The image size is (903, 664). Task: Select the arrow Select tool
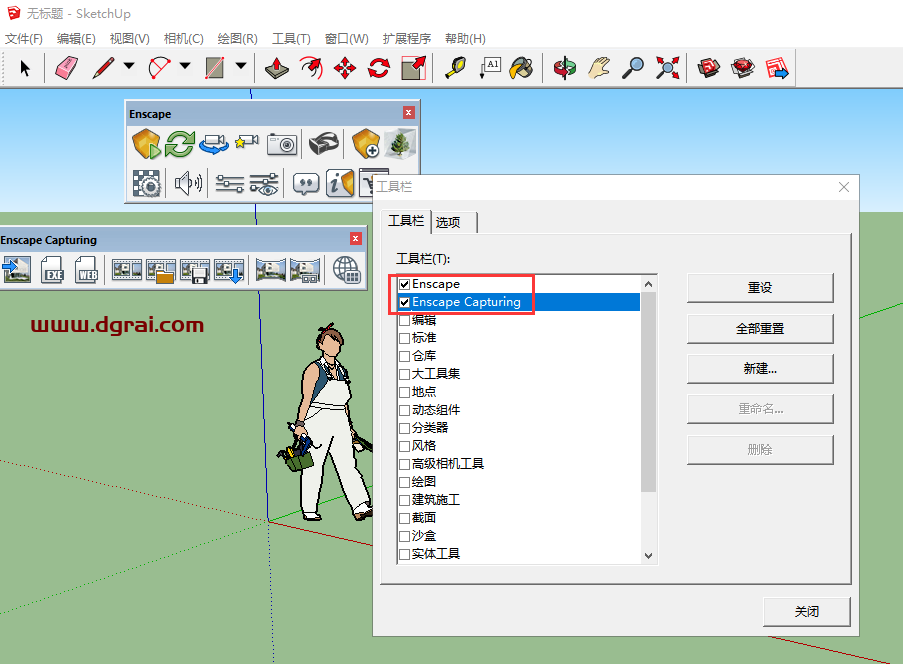pyautogui.click(x=25, y=68)
